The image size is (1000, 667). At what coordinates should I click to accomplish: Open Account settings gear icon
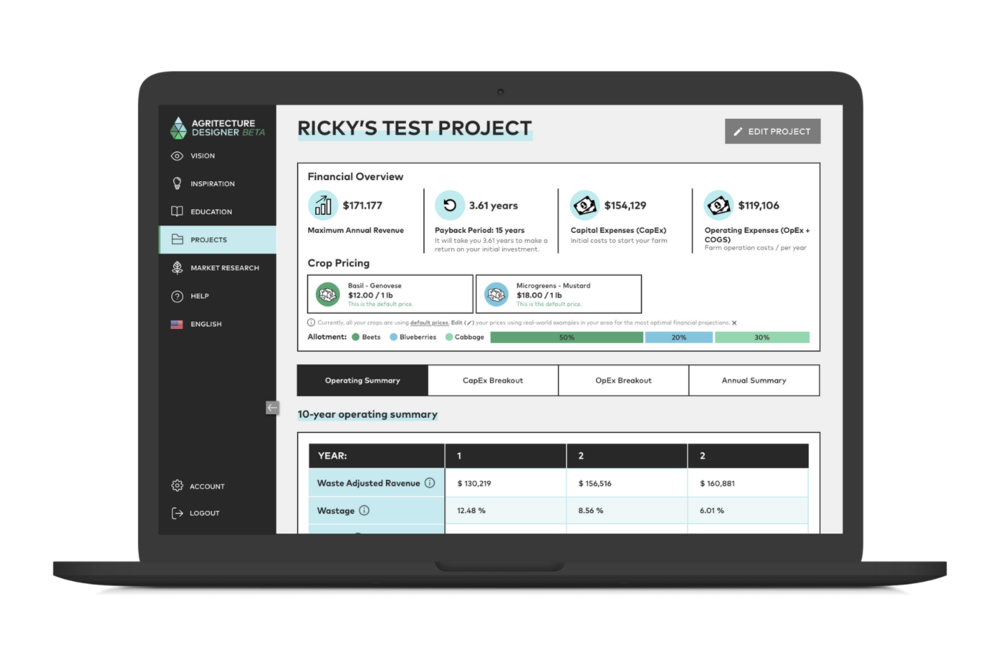pos(177,485)
